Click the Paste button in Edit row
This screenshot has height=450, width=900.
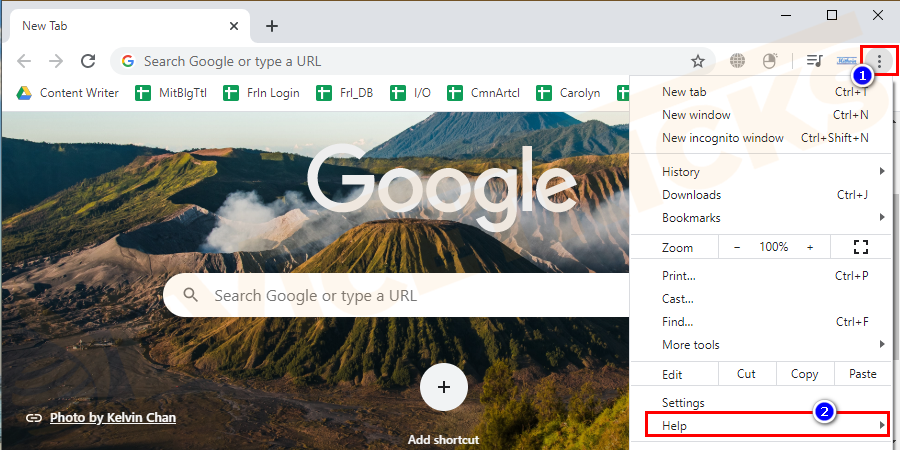[x=863, y=374]
